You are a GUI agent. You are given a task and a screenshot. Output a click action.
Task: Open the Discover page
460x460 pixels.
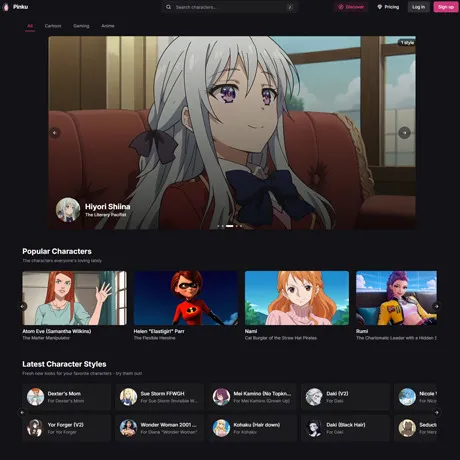point(351,7)
